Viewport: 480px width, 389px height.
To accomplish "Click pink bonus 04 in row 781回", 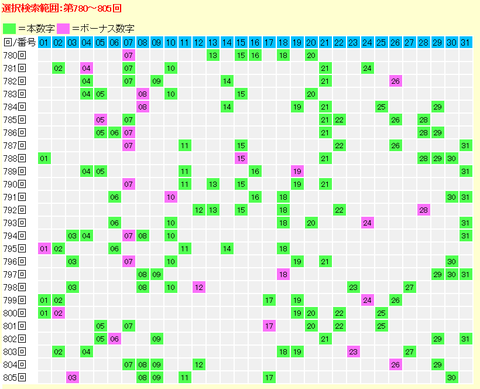I will click(x=86, y=68).
